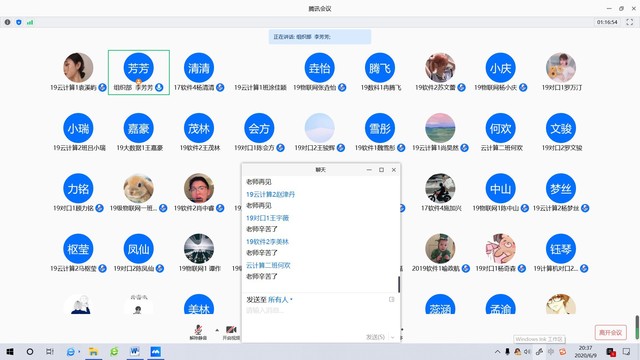Minimize the 聊天 chat window
This screenshot has height=360, width=640.
point(369,170)
